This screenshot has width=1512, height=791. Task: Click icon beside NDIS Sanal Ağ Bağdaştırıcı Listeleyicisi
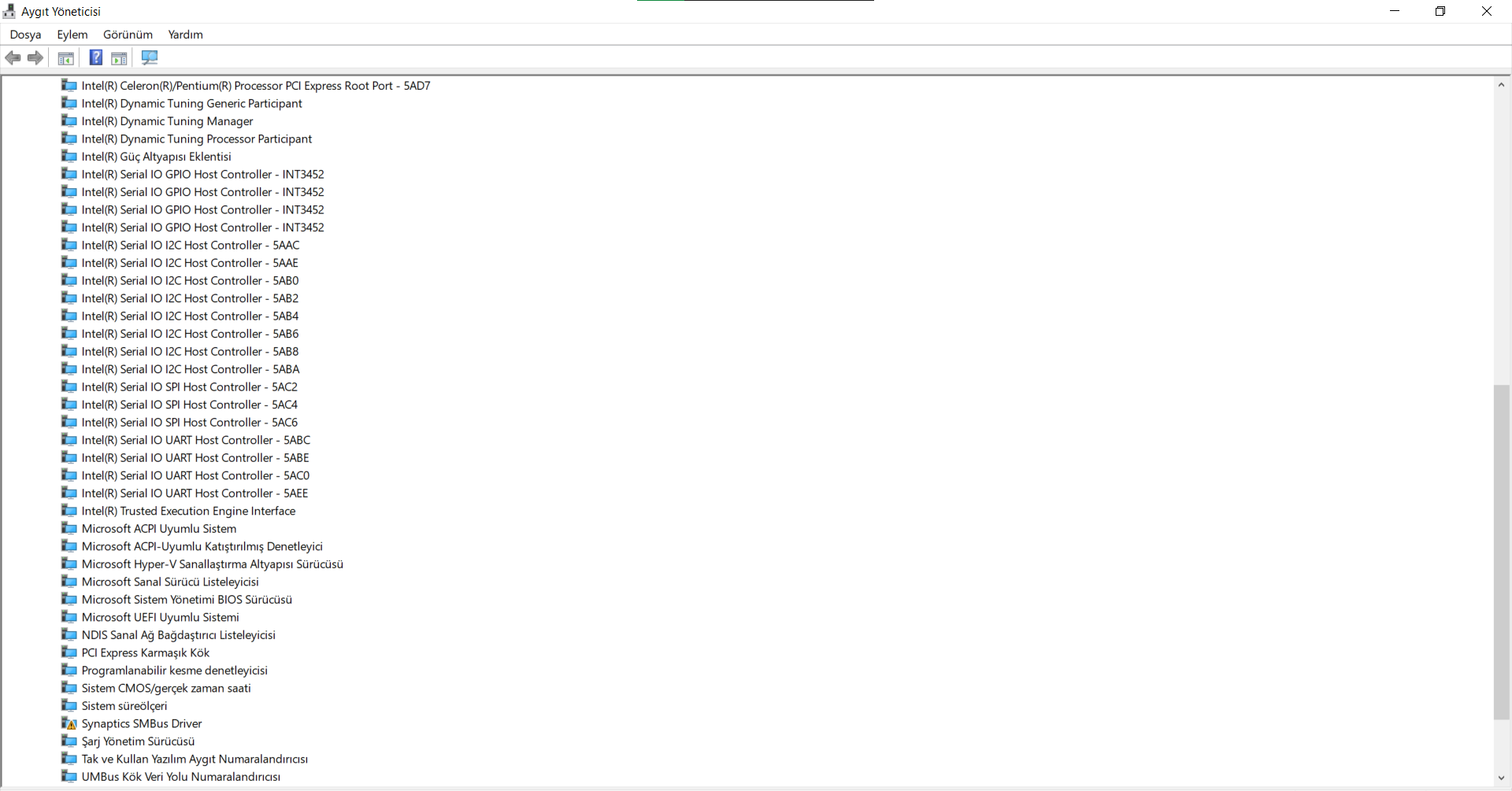pos(69,635)
